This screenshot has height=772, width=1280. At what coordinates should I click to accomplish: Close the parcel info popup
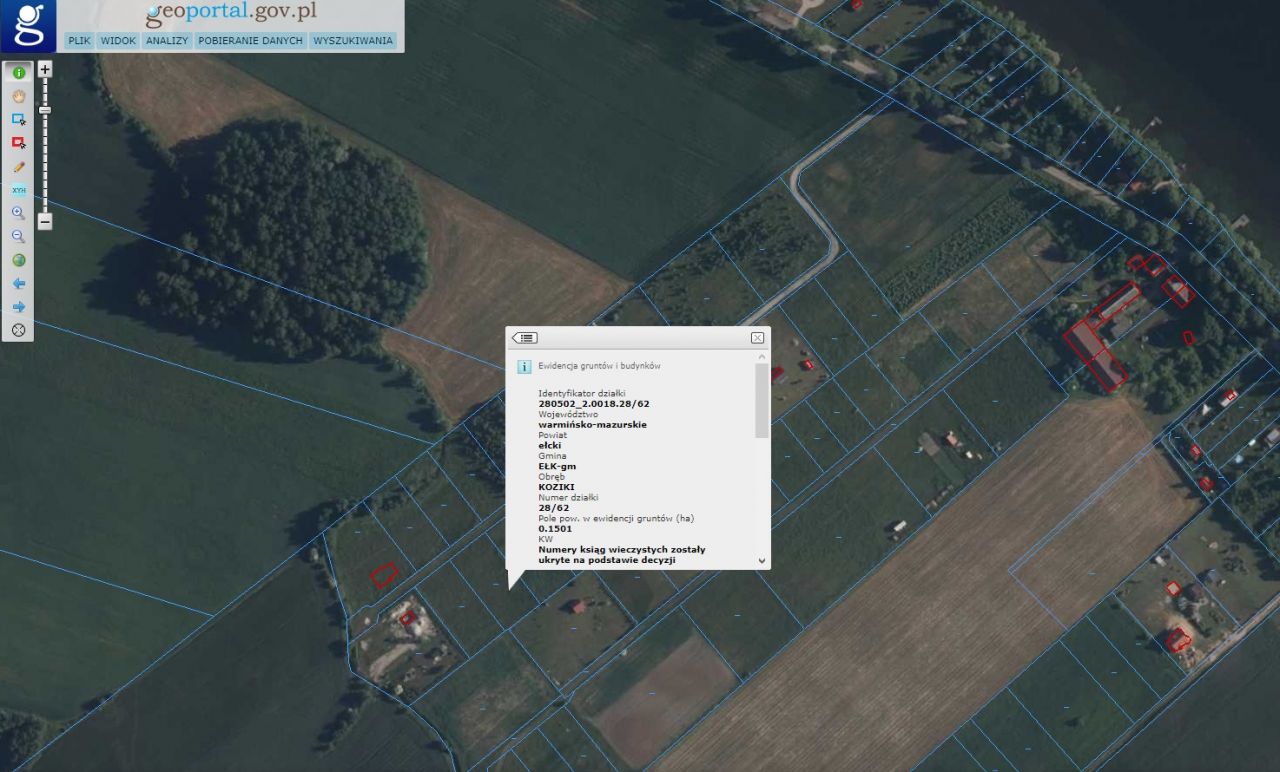[757, 338]
